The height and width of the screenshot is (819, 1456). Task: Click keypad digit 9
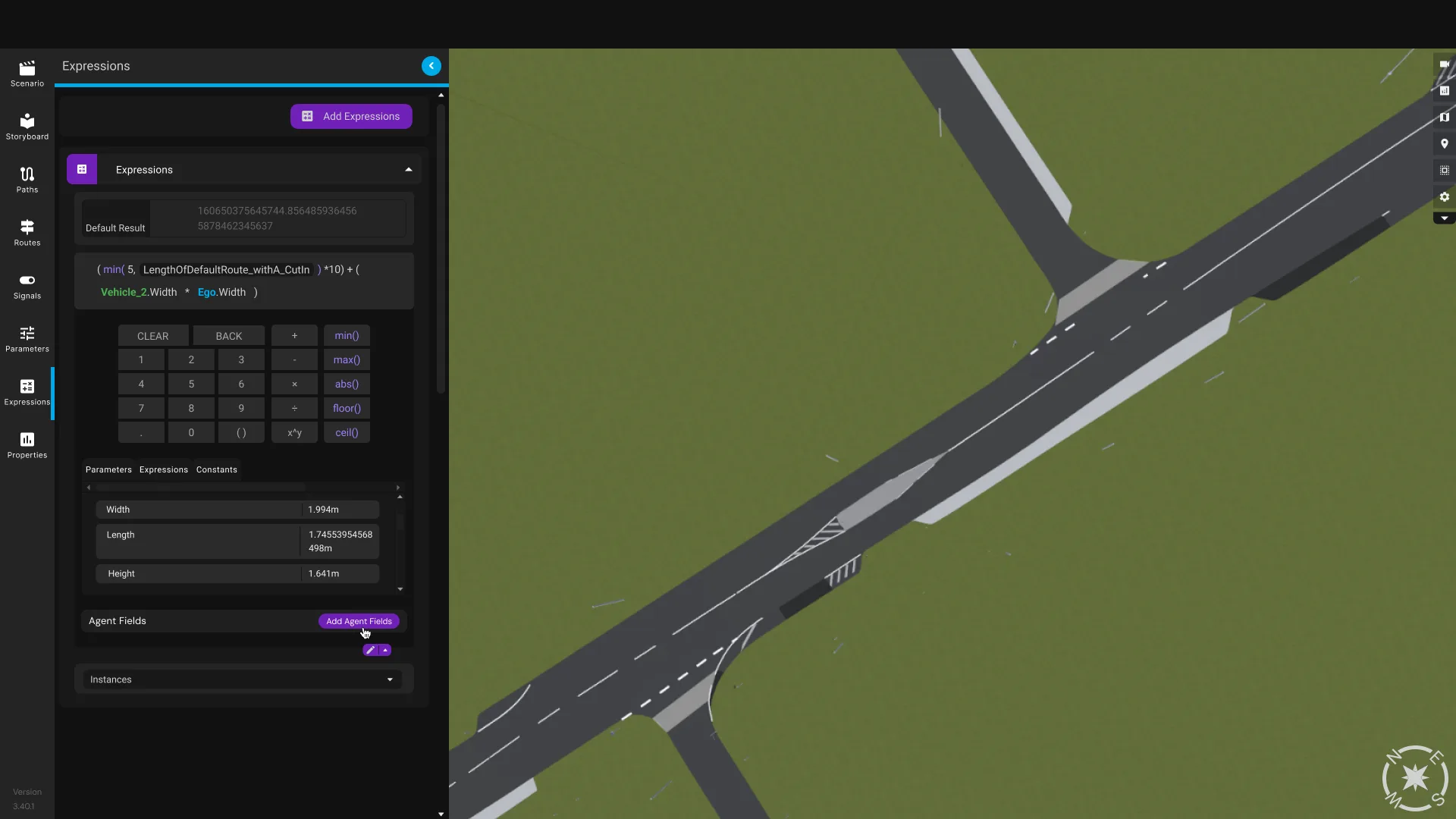(x=241, y=409)
